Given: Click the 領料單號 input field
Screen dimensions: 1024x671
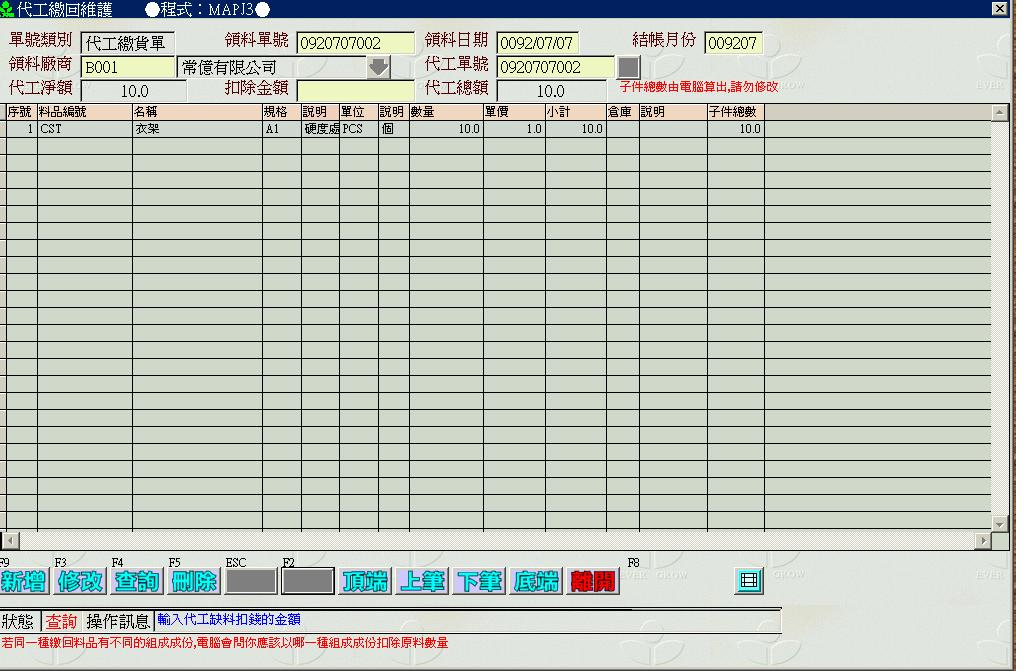Looking at the screenshot, I should (x=355, y=43).
